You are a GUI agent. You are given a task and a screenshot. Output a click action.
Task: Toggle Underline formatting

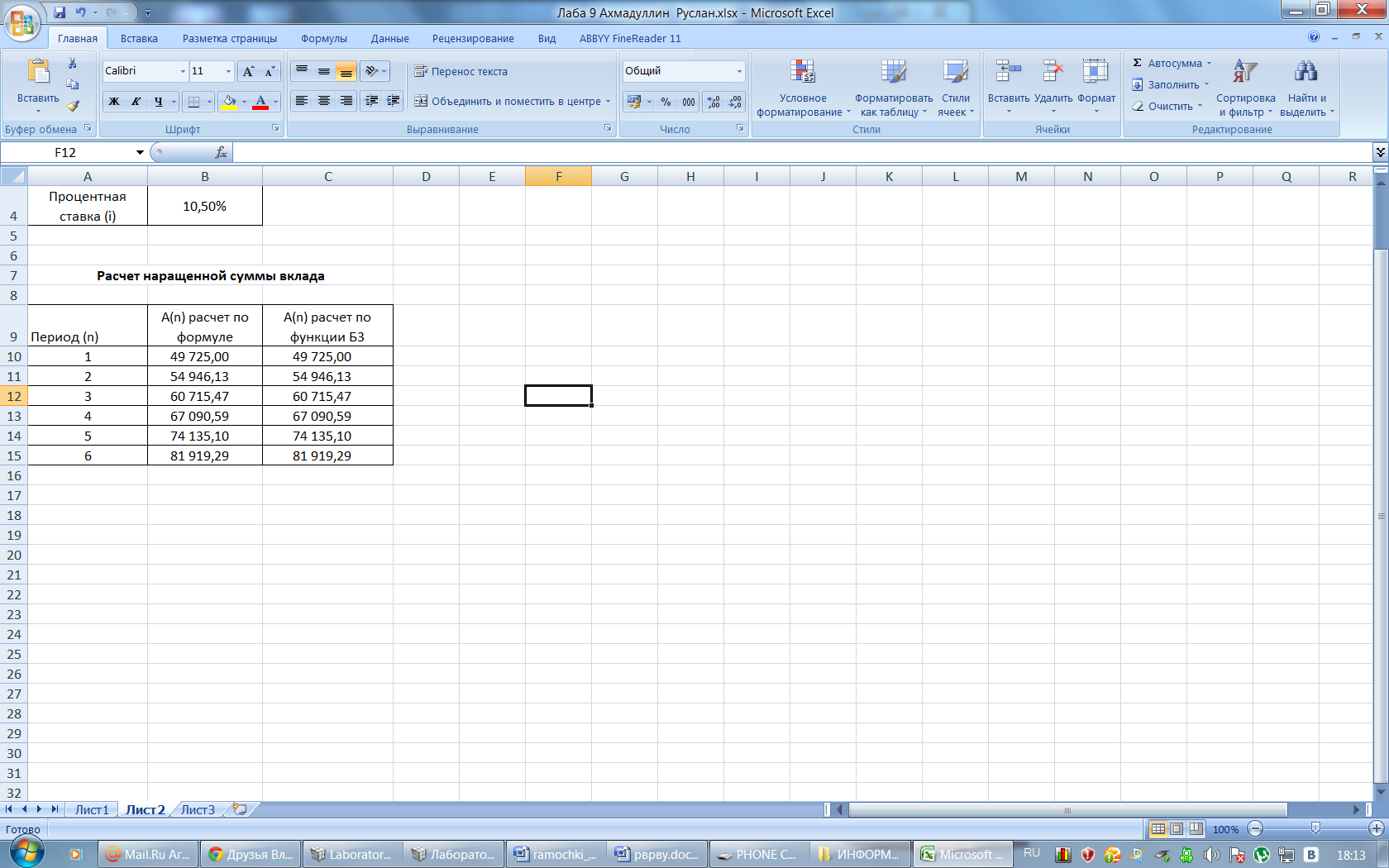point(158,102)
